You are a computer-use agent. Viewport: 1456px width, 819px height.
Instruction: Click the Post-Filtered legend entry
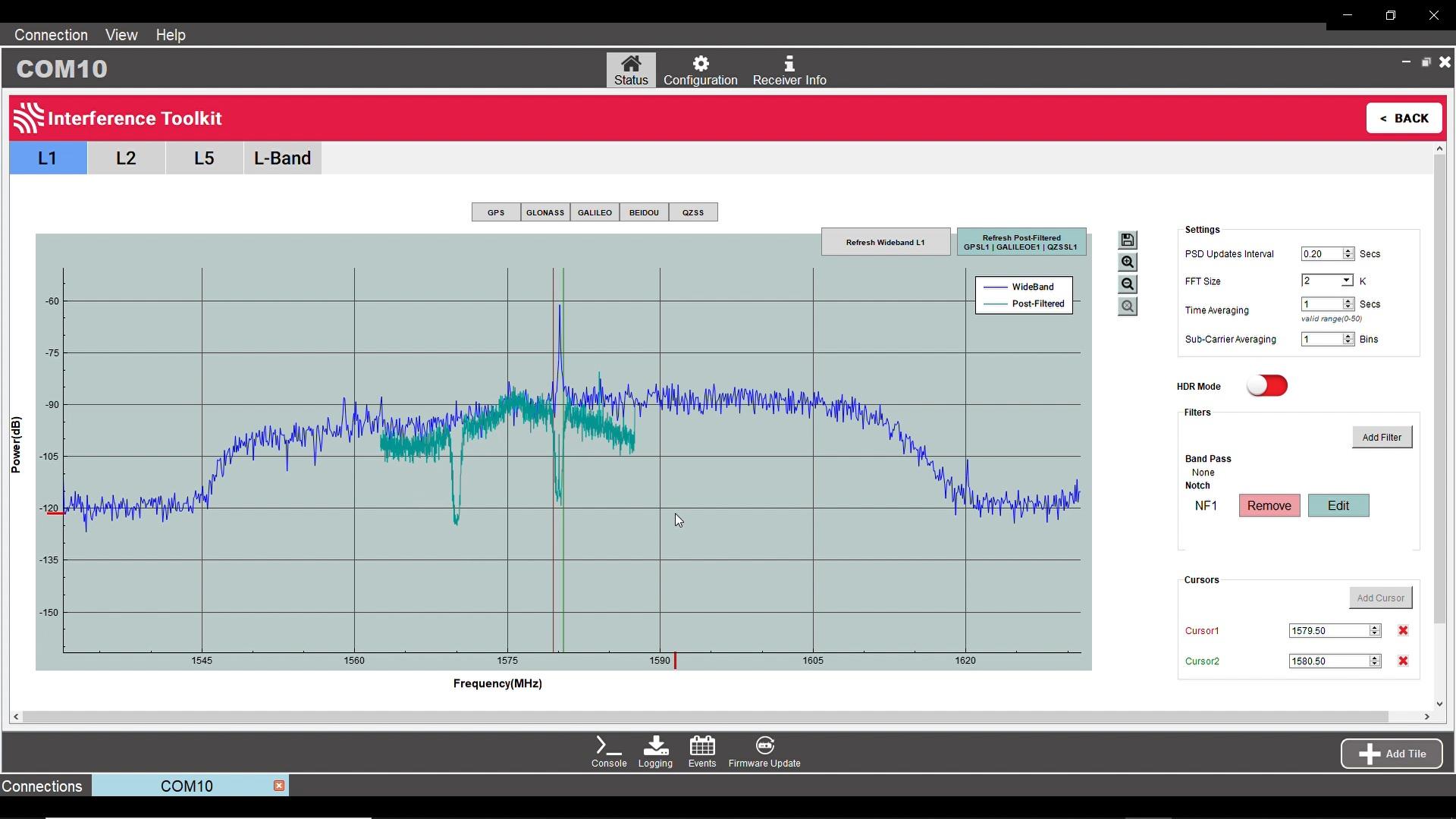coord(1024,304)
